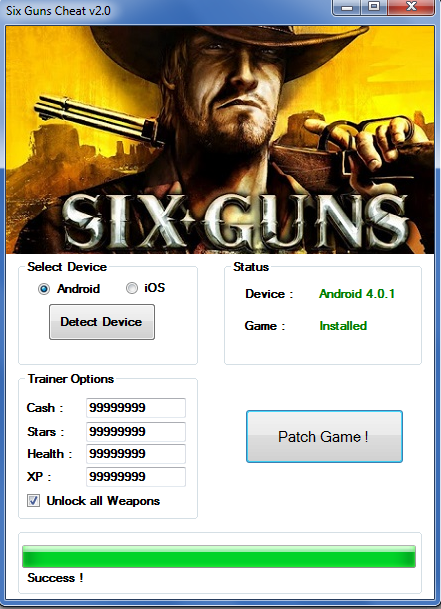The image size is (441, 609).
Task: Click the green progress bar
Action: [219, 556]
